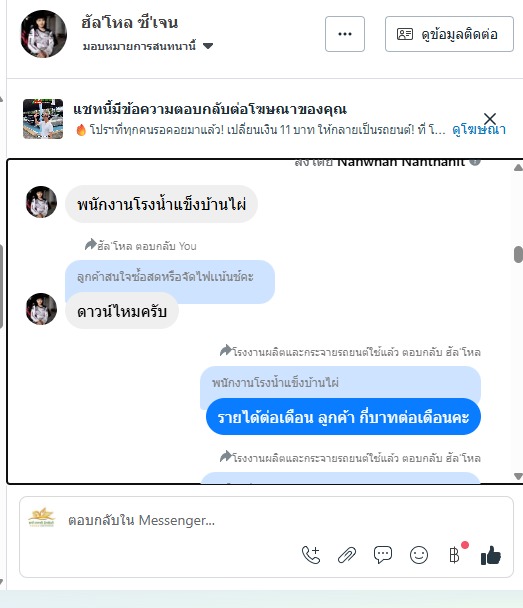This screenshot has width=523, height=608.
Task: Click the phone call icon
Action: click(311, 555)
